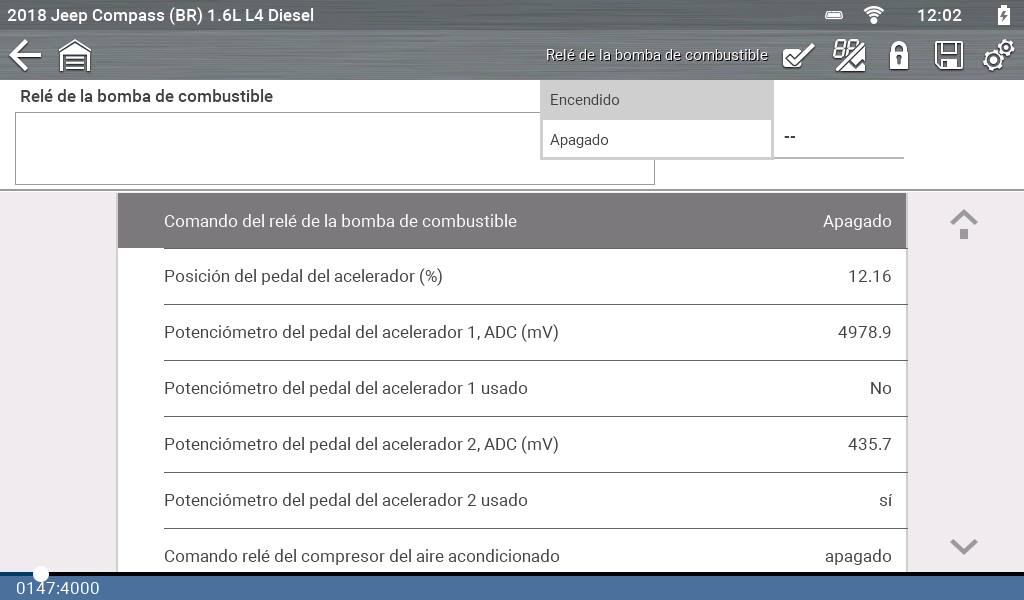
Task: Open the home garage icon
Action: pos(75,56)
